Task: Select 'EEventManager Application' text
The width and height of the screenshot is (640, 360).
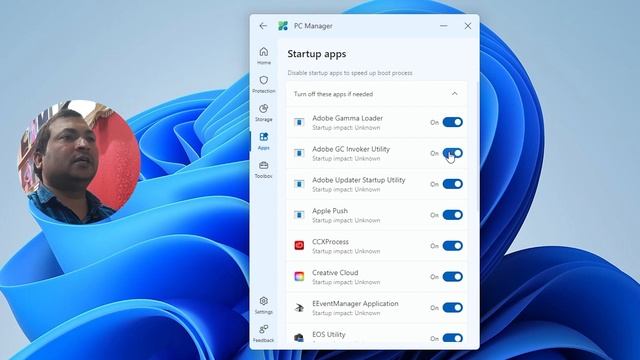Action: 355,304
